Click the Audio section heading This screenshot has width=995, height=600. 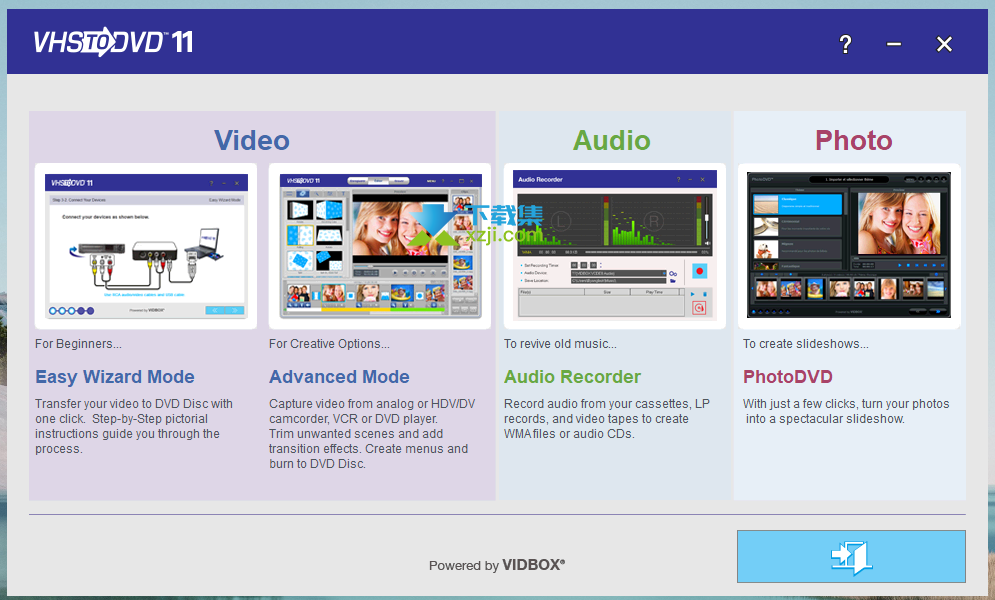tap(612, 140)
